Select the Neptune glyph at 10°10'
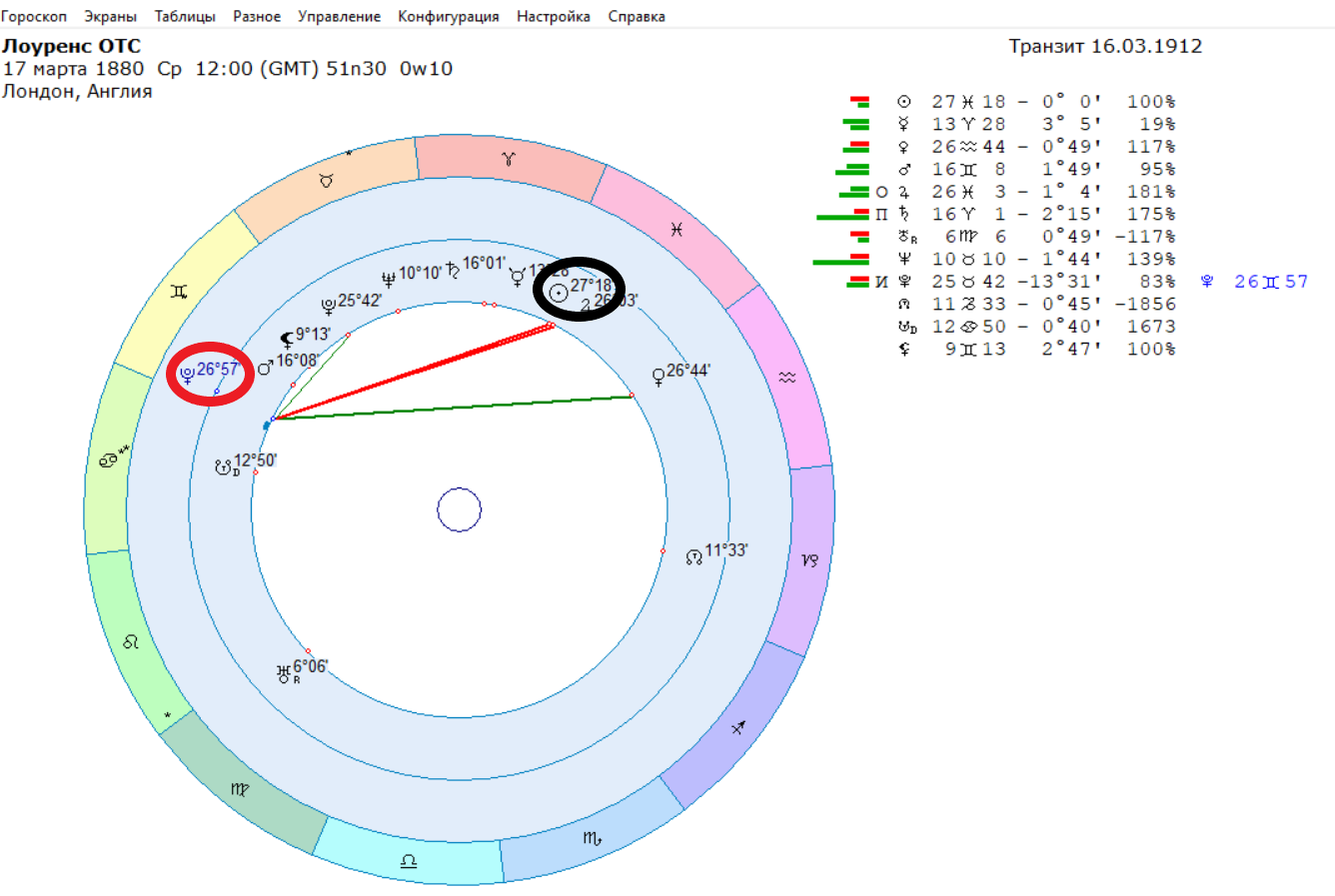Screen dimensions: 1335x896 [x=388, y=280]
